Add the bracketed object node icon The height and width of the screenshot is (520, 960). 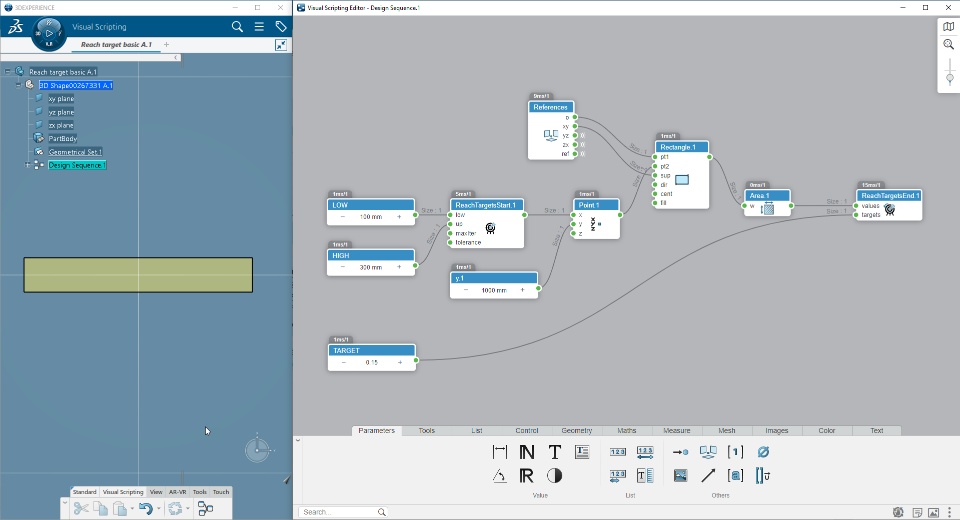735,476
